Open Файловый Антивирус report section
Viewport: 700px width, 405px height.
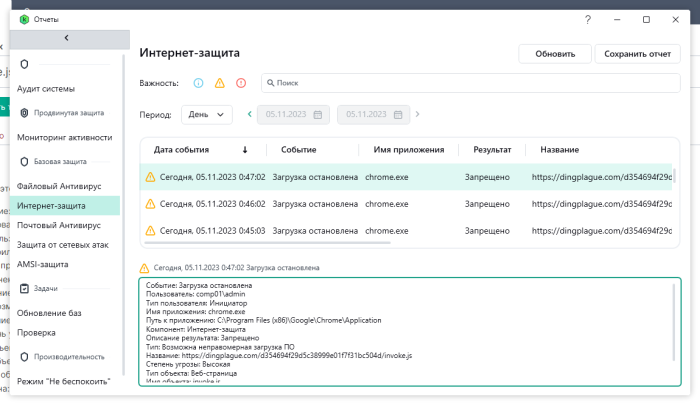[59, 186]
